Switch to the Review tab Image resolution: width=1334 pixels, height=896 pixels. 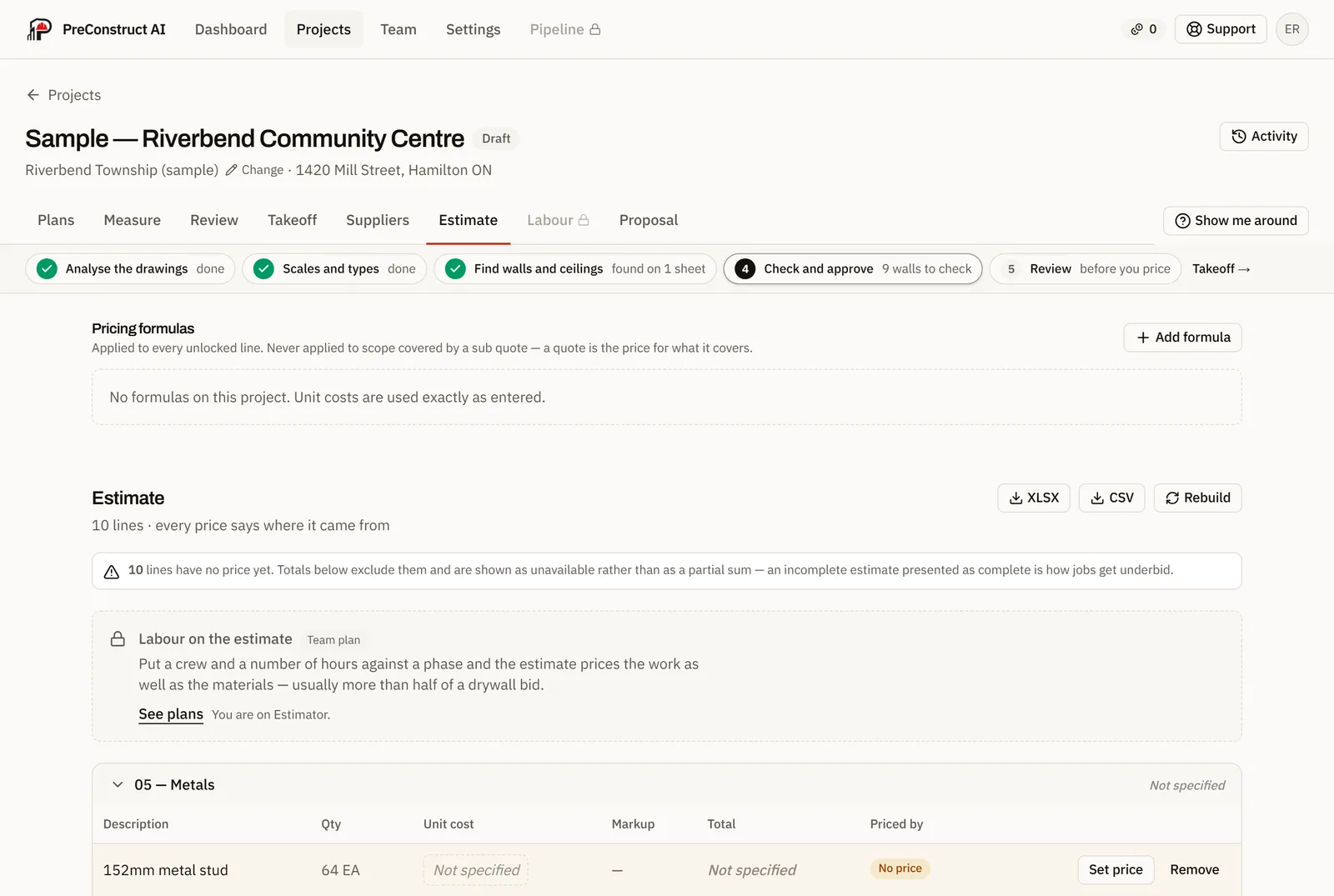point(214,220)
